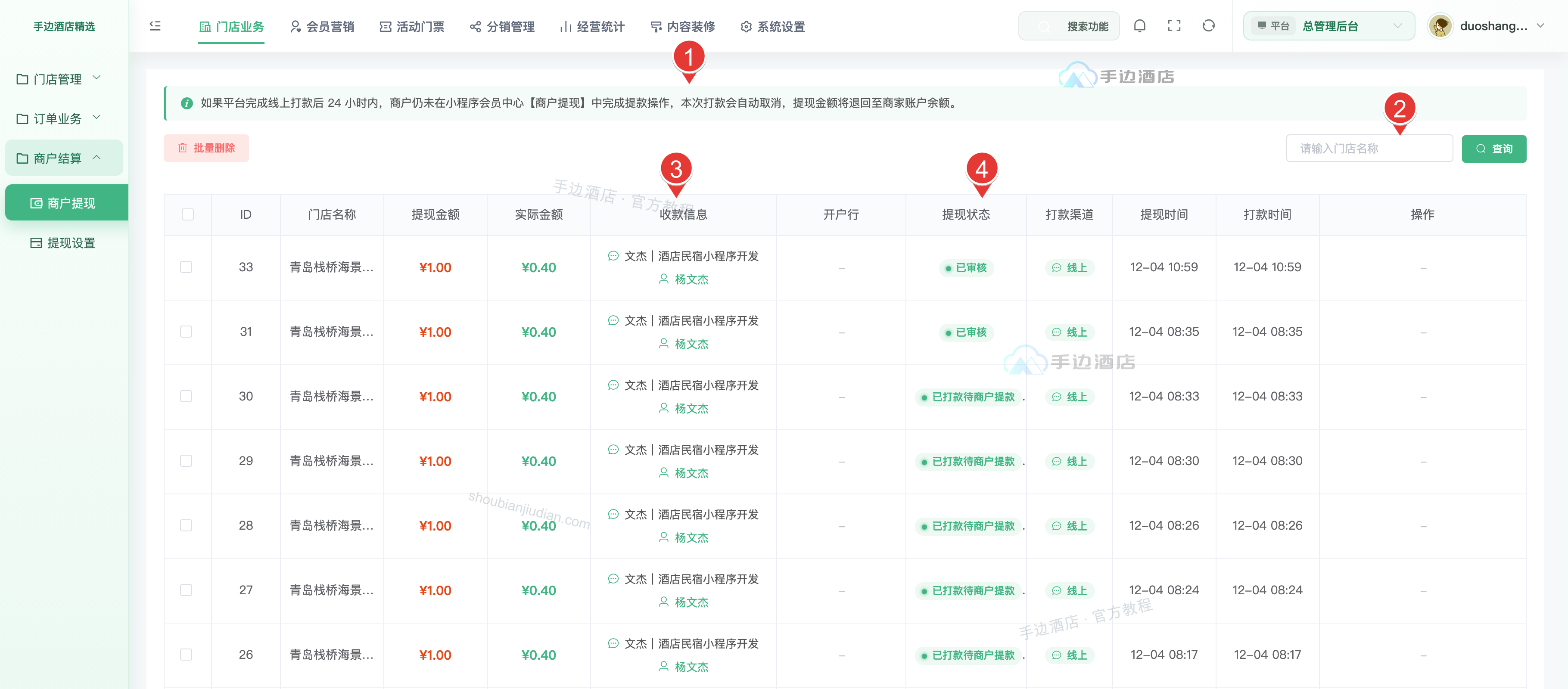Open the 总管理后台 platform dropdown
Image resolution: width=1568 pixels, height=689 pixels.
tap(1329, 26)
